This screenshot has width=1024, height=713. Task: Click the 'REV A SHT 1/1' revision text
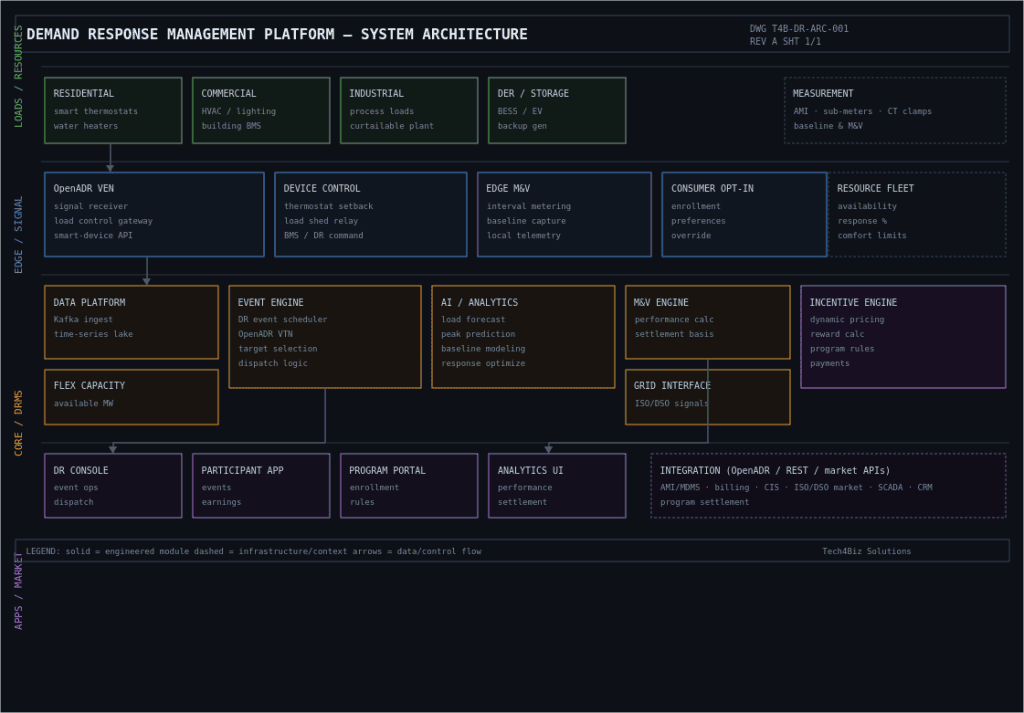coord(786,41)
